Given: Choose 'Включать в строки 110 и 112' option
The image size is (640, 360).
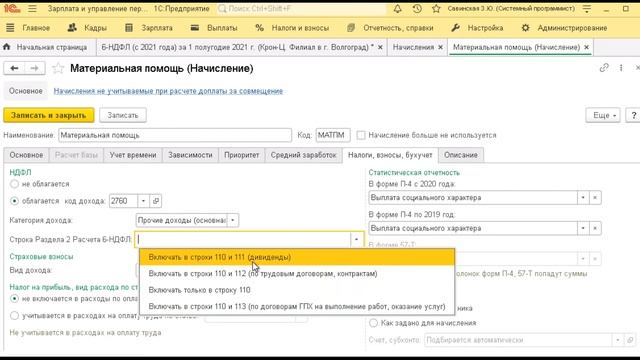Looking at the screenshot, I should pos(297,273).
